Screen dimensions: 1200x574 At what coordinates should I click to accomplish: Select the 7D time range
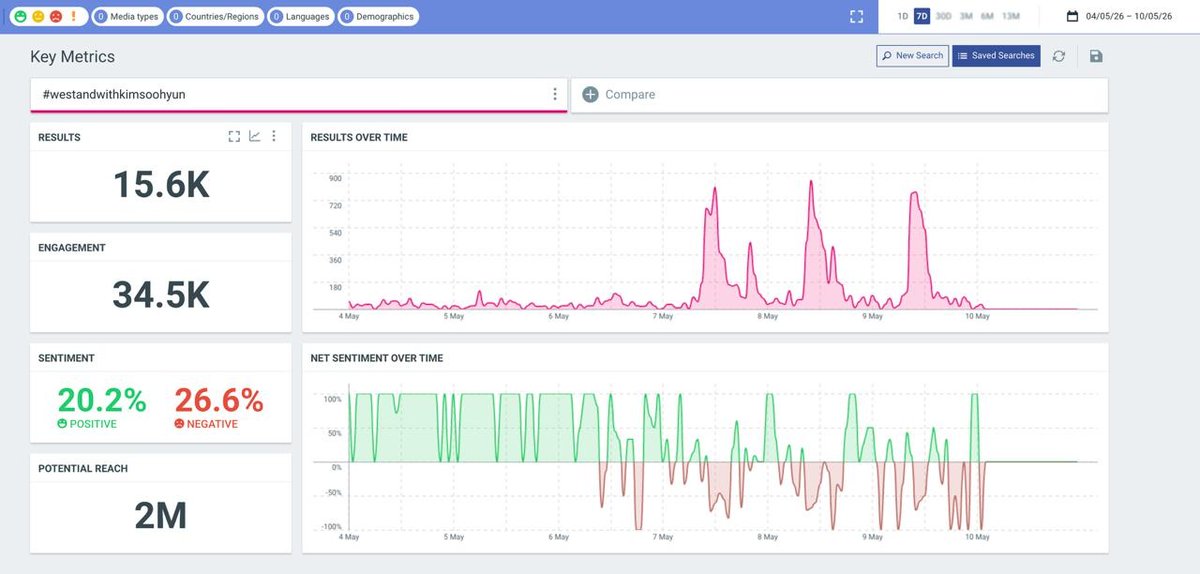922,16
